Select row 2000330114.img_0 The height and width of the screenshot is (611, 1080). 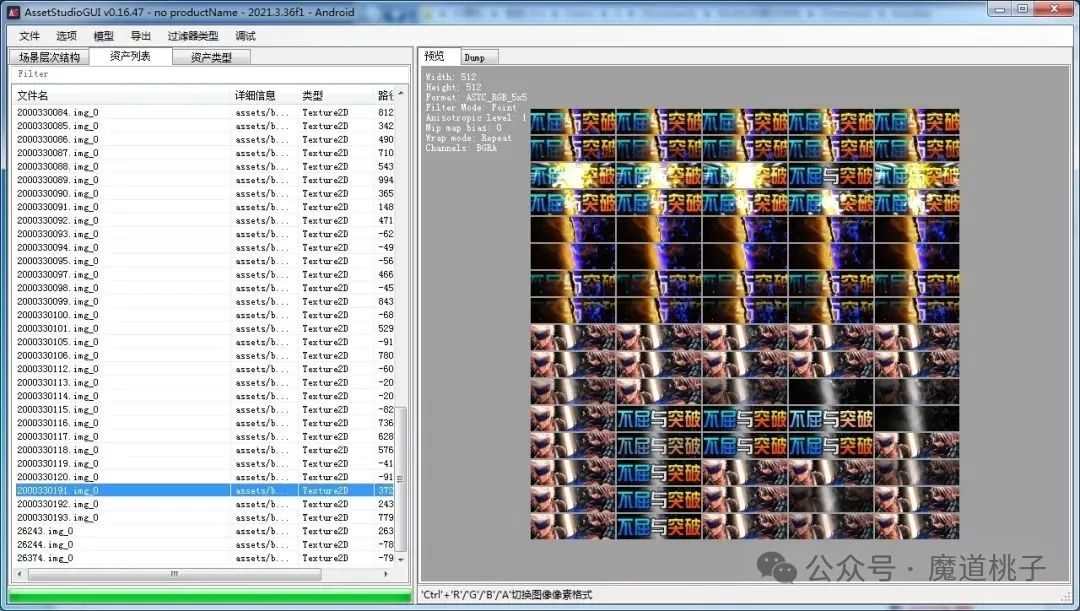pyautogui.click(x=205, y=396)
